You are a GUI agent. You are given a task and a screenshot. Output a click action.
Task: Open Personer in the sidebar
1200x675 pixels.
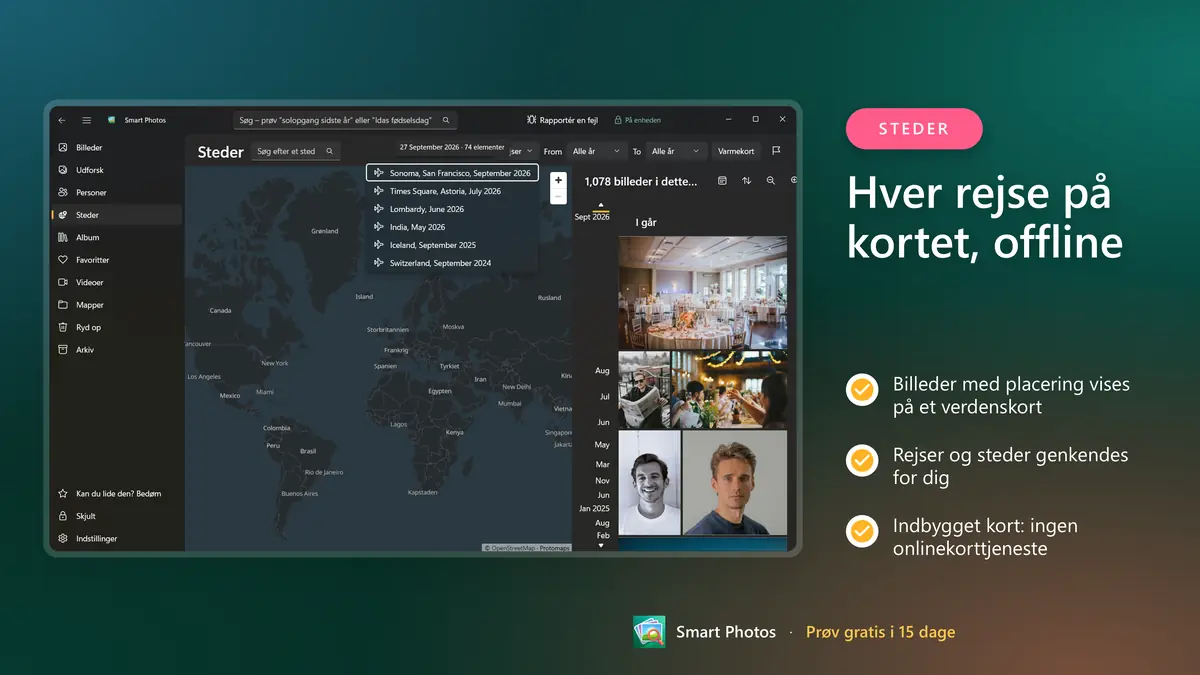click(117, 192)
